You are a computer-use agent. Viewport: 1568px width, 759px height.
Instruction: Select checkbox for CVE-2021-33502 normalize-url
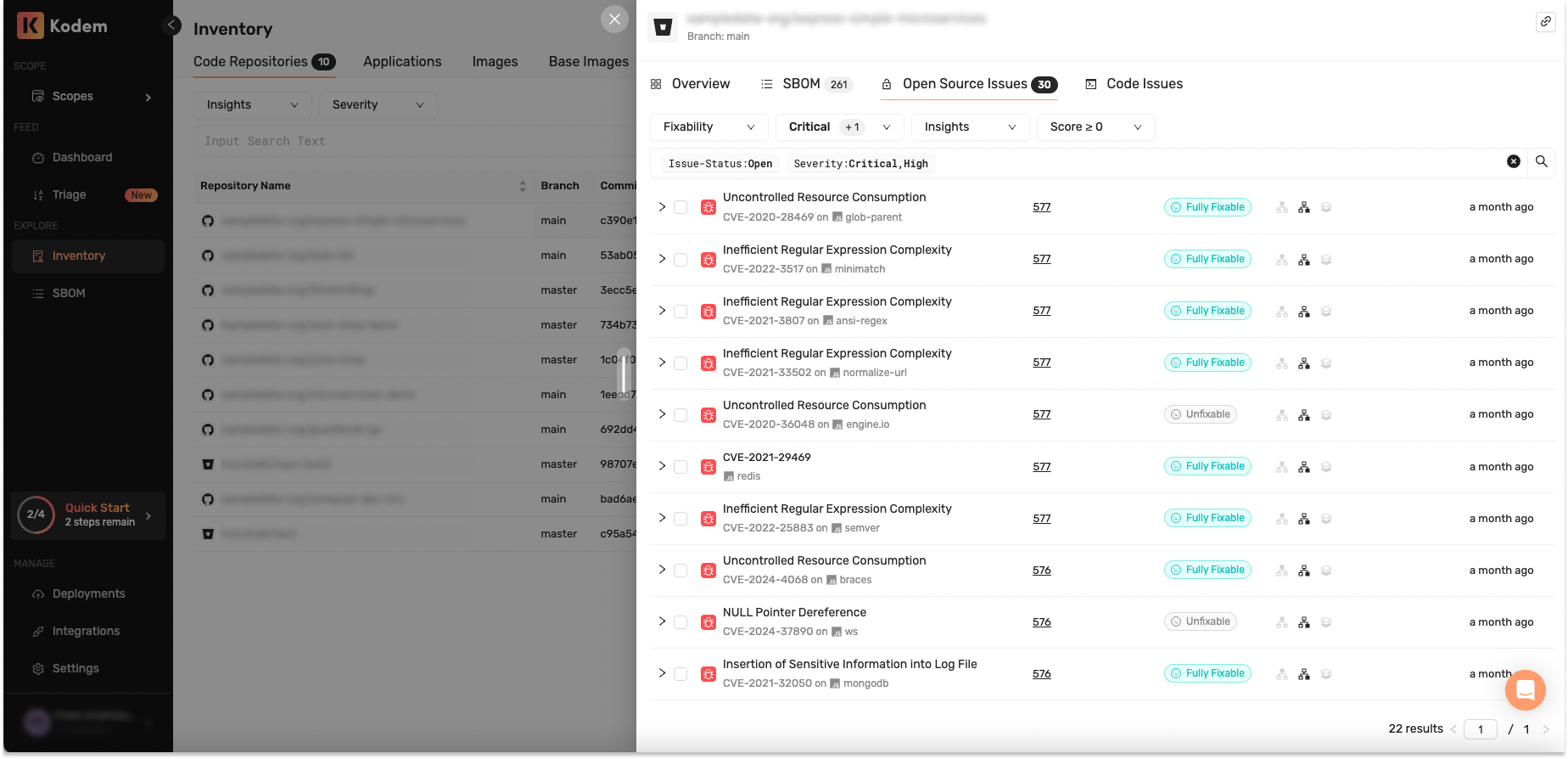pyautogui.click(x=680, y=363)
